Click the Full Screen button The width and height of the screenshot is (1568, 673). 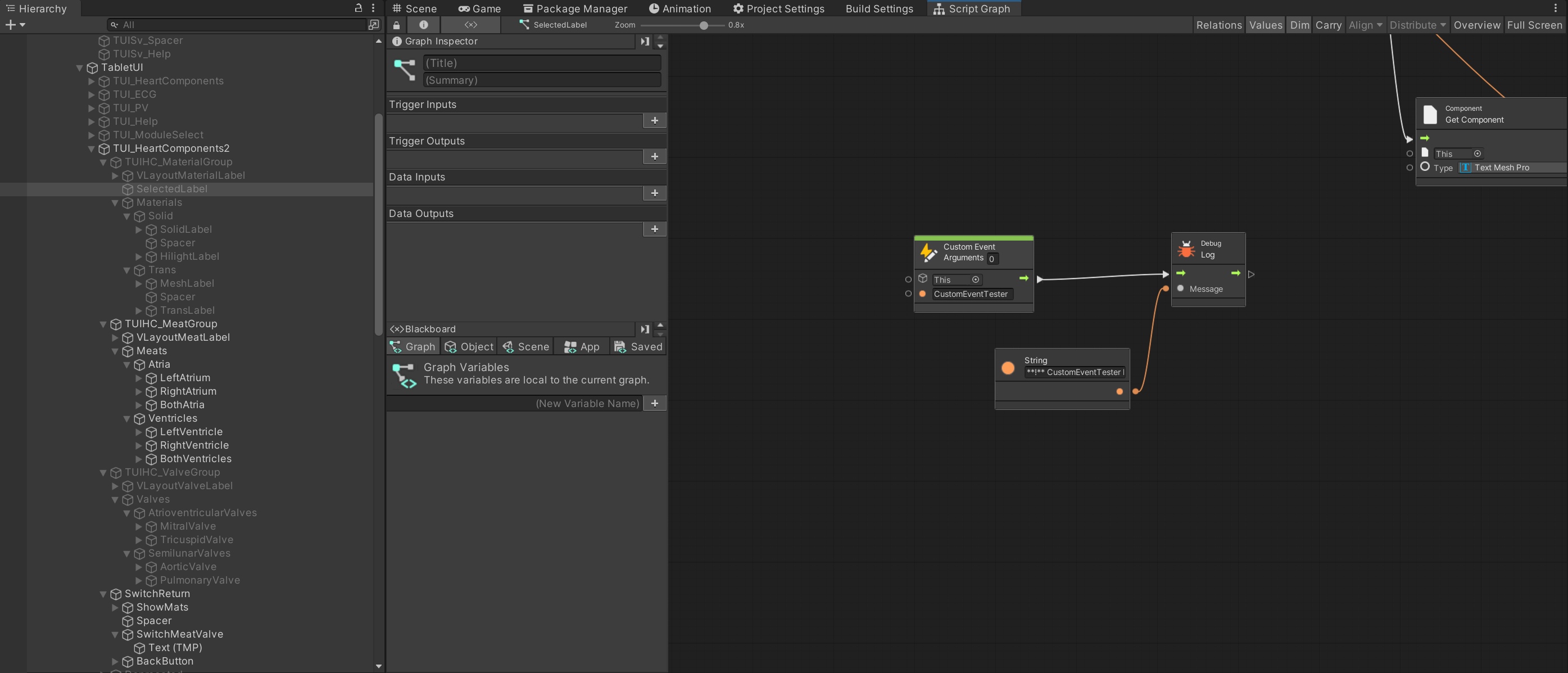point(1534,25)
